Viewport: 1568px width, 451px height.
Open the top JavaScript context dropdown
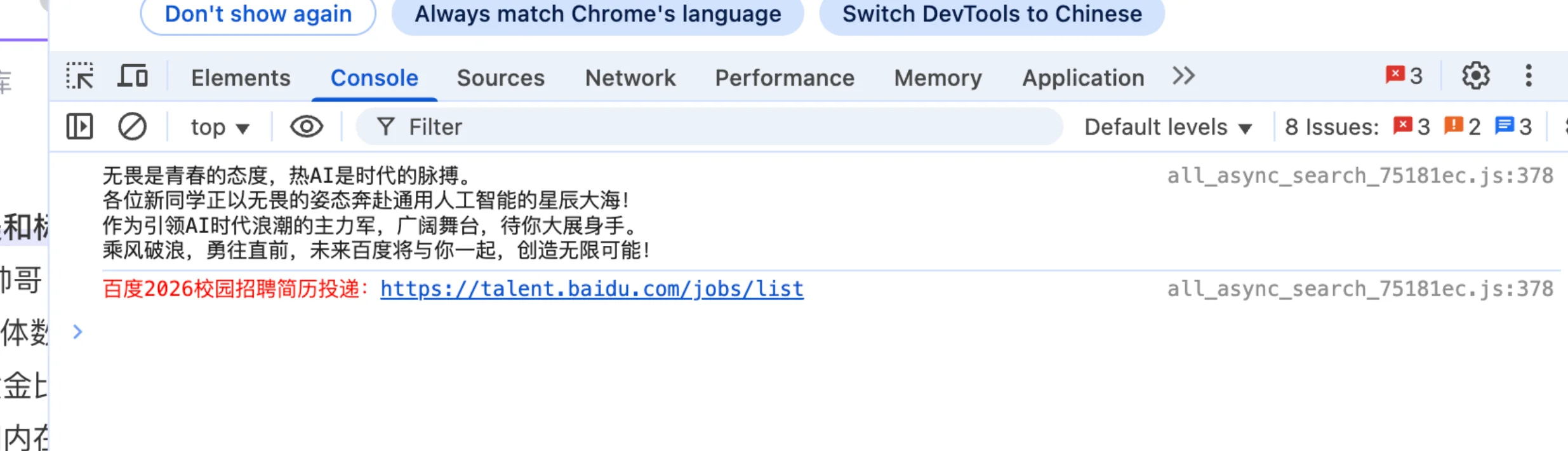coord(220,127)
